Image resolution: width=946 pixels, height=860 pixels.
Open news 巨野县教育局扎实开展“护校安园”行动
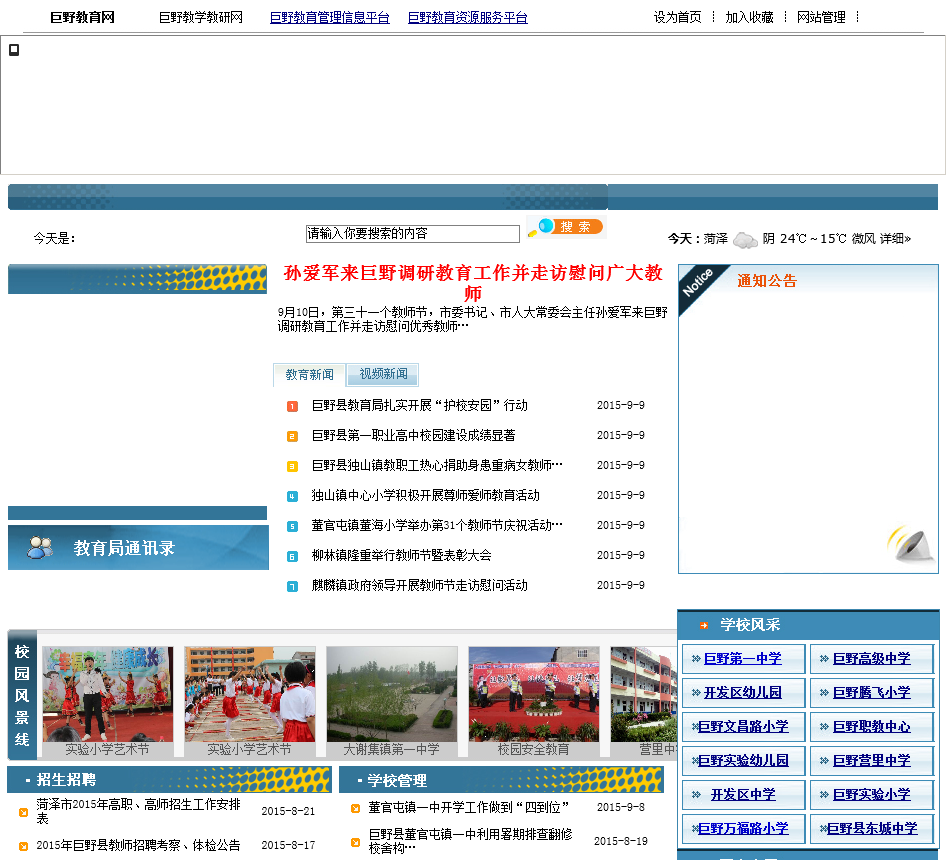(419, 406)
